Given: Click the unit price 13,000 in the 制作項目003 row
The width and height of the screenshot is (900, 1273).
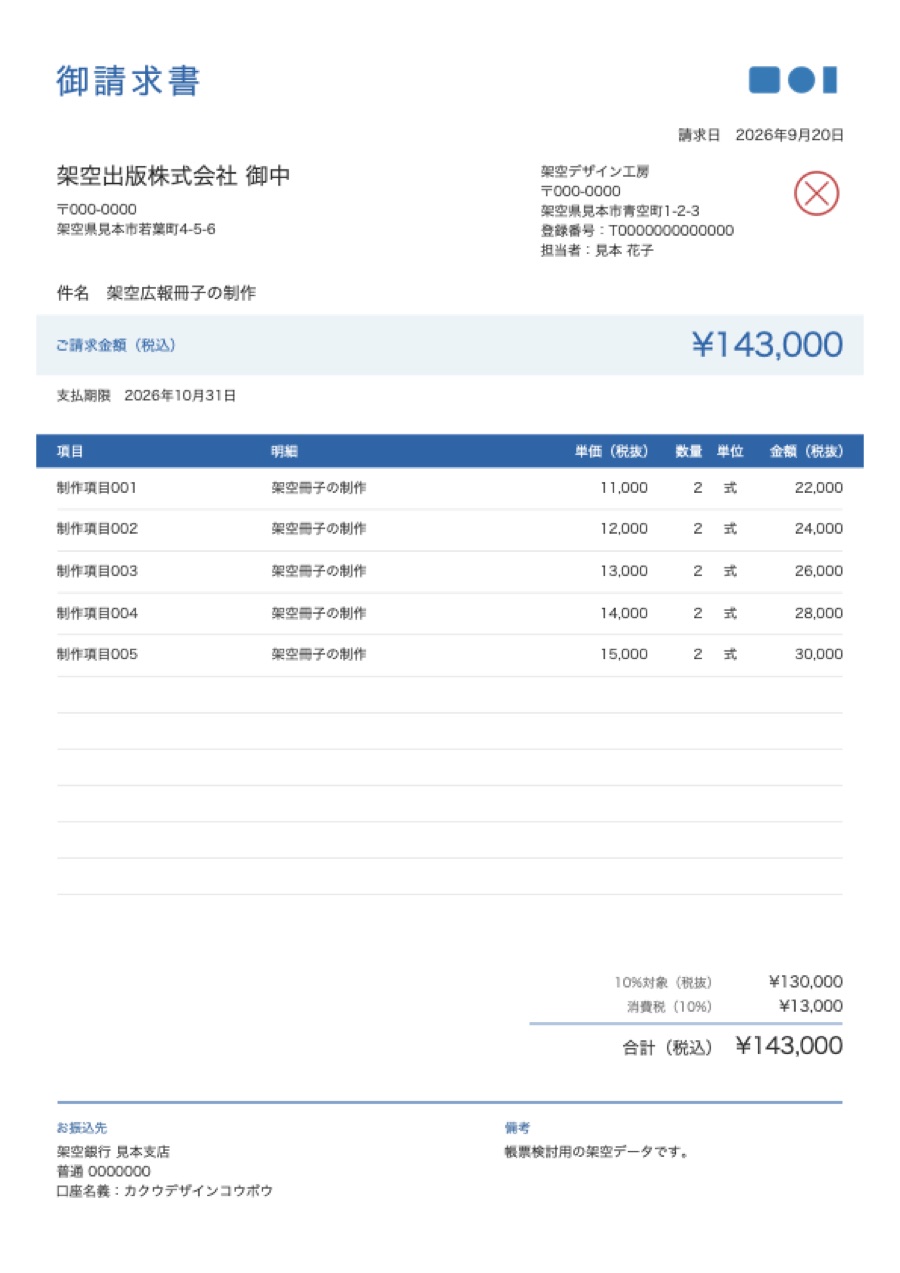Looking at the screenshot, I should [624, 571].
